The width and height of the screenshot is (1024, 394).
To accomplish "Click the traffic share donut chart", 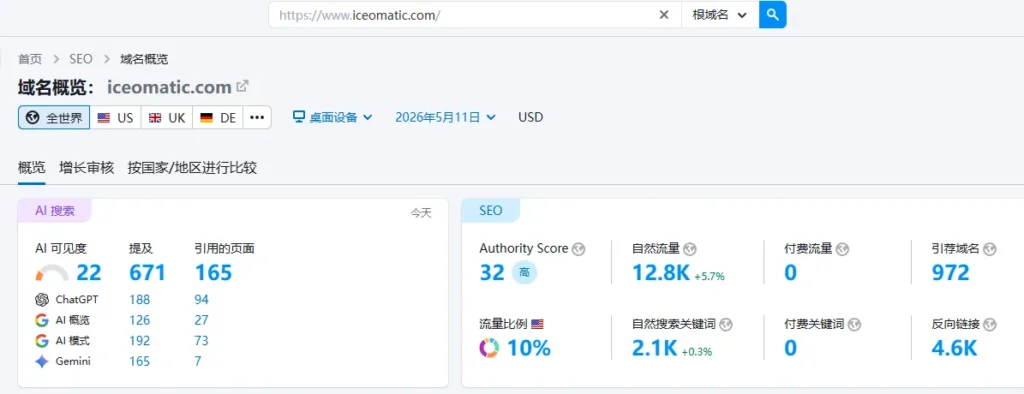I will click(x=490, y=348).
